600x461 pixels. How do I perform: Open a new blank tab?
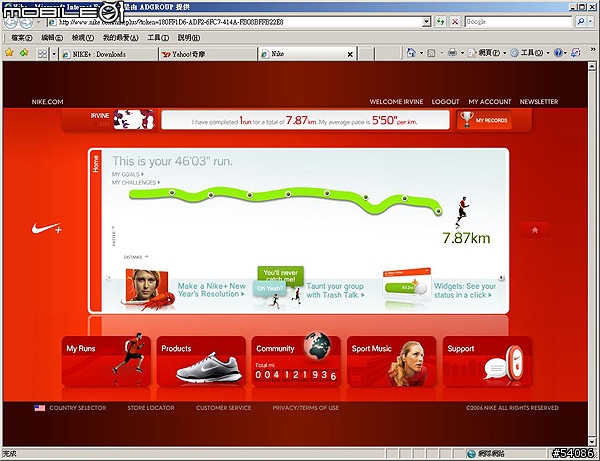pyautogui.click(x=366, y=54)
